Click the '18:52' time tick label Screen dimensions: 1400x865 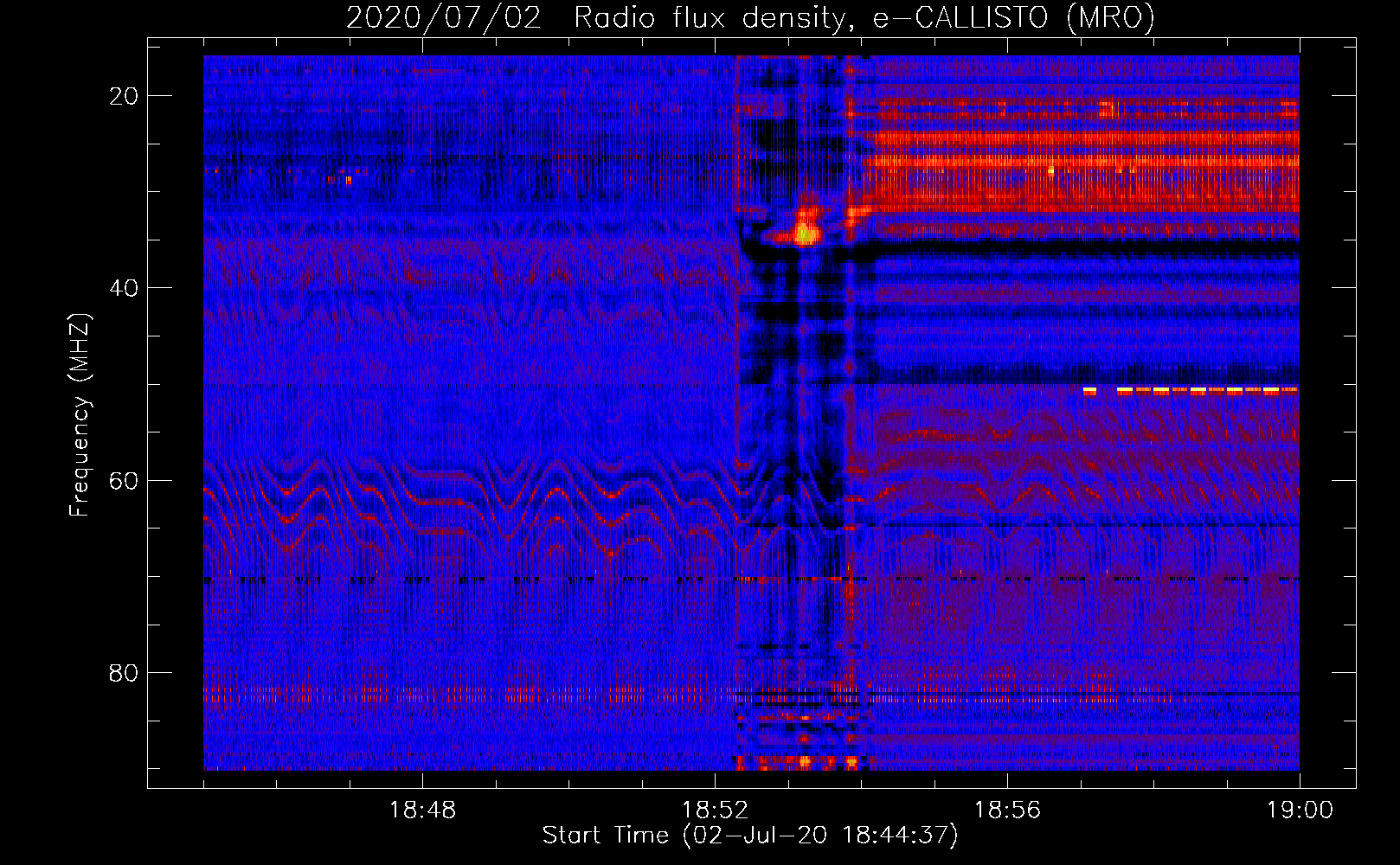(x=715, y=811)
